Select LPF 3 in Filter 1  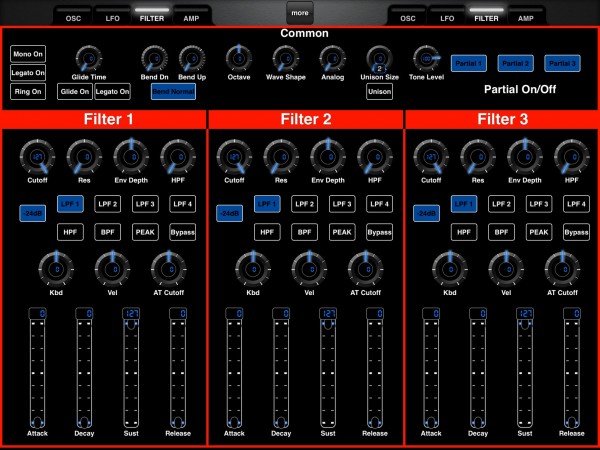click(x=145, y=204)
